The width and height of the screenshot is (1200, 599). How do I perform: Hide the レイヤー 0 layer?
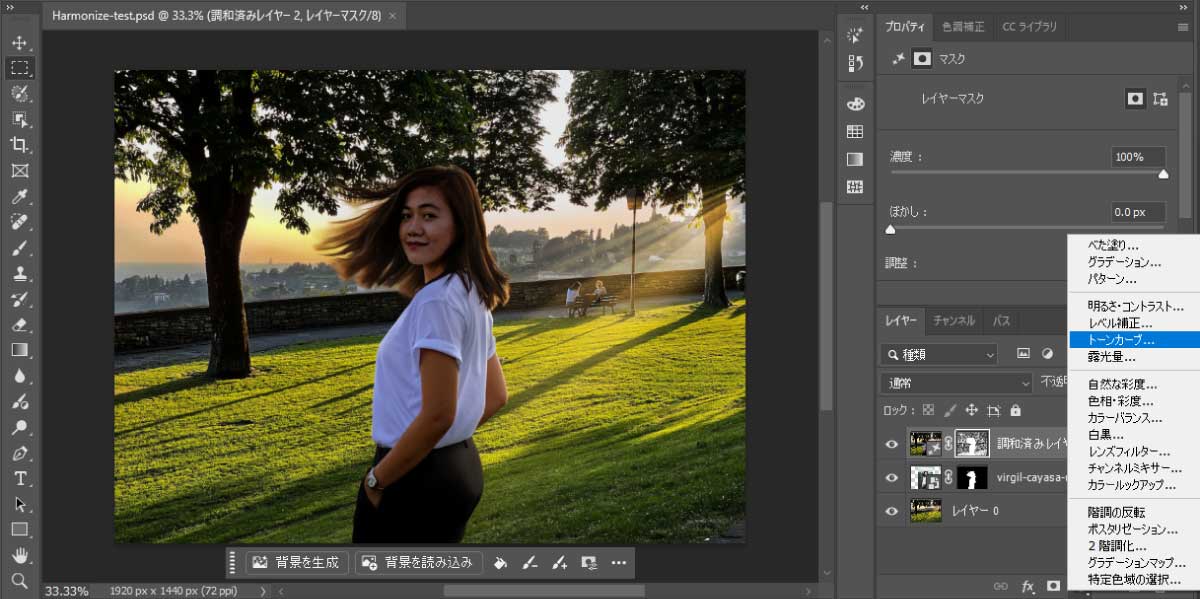(892, 511)
